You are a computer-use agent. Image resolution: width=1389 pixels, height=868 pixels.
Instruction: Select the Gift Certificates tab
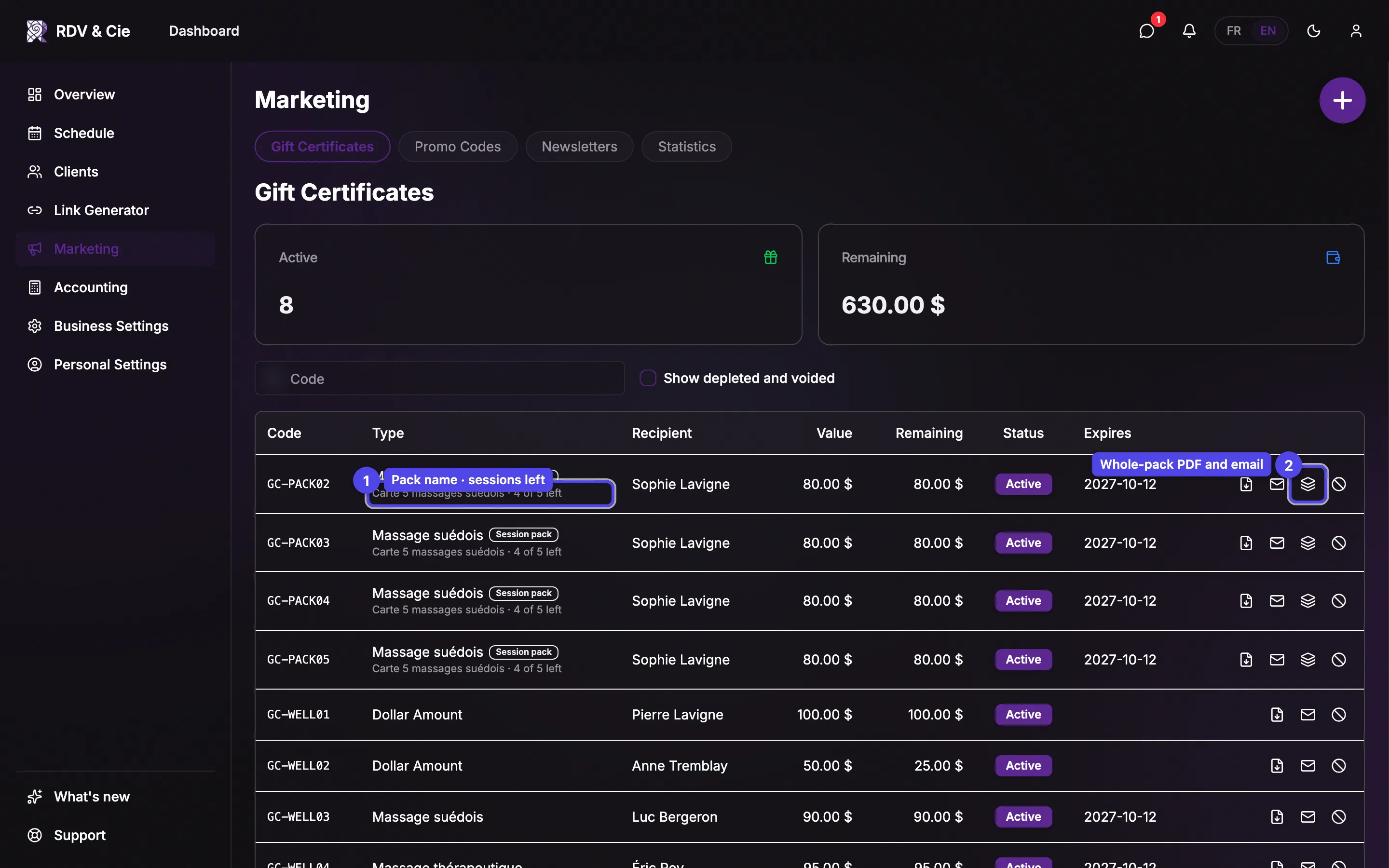click(x=323, y=147)
